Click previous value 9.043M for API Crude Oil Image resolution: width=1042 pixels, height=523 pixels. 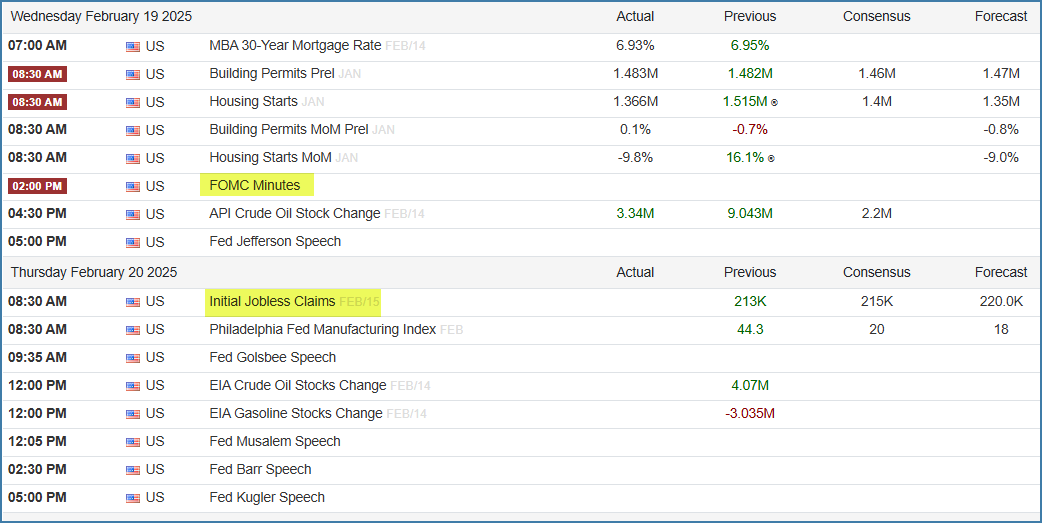(x=750, y=213)
